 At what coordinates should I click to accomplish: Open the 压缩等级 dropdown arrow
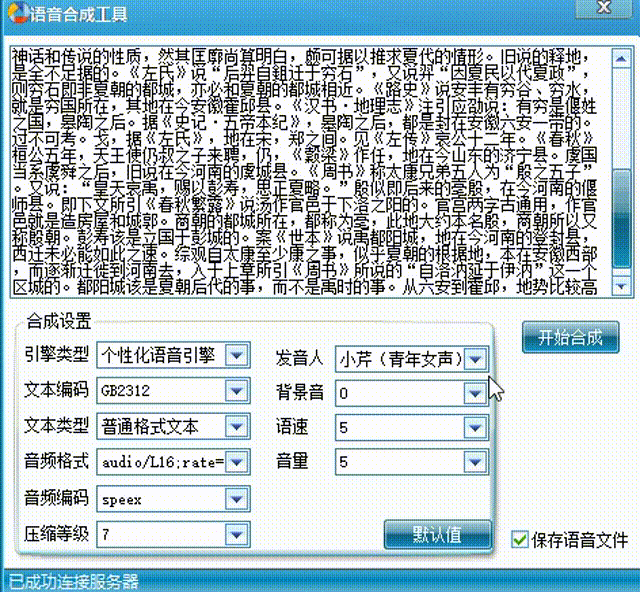coord(237,534)
